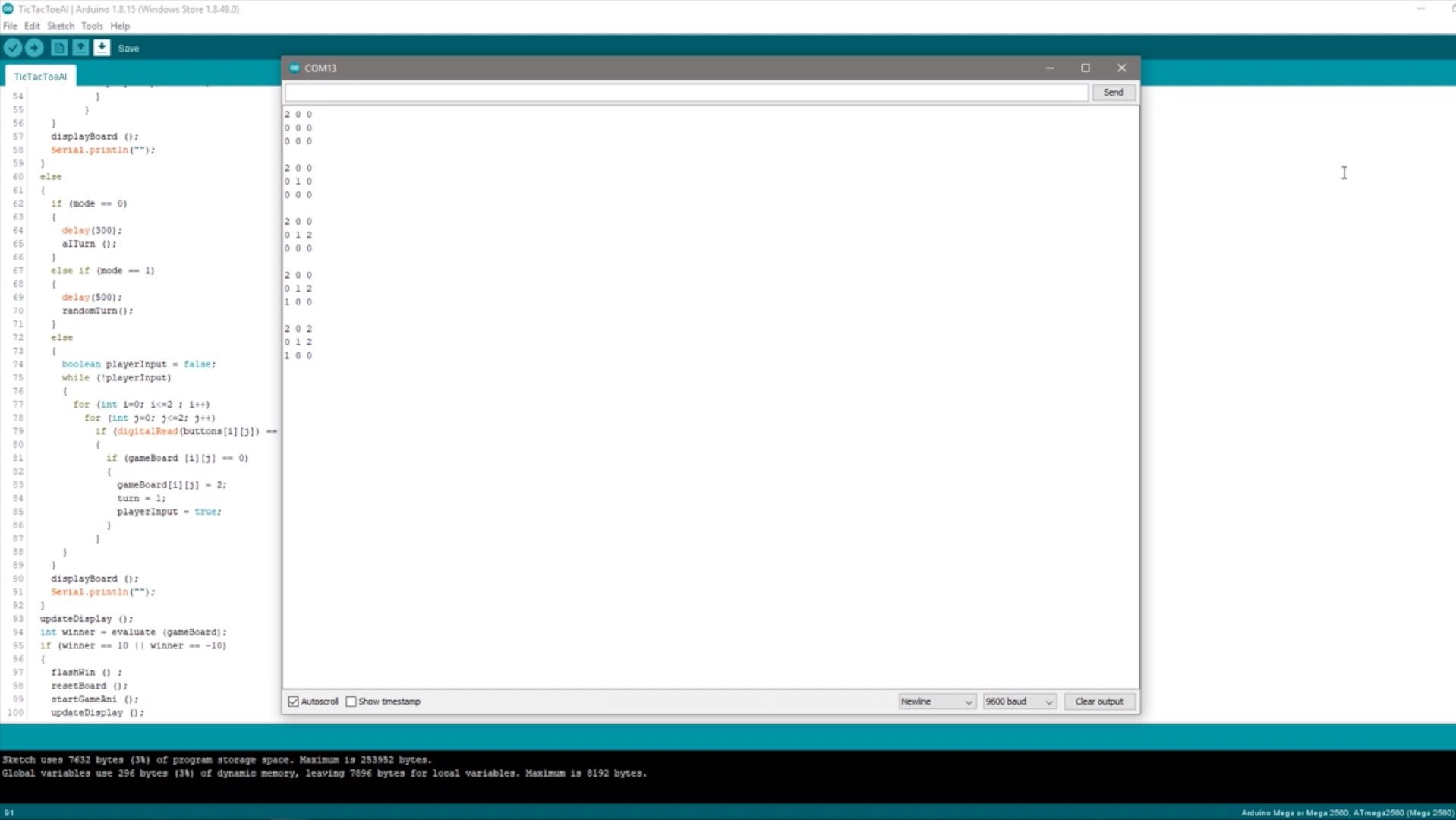Click the New sketch icon
Viewport: 1456px width, 820px height.
[58, 48]
